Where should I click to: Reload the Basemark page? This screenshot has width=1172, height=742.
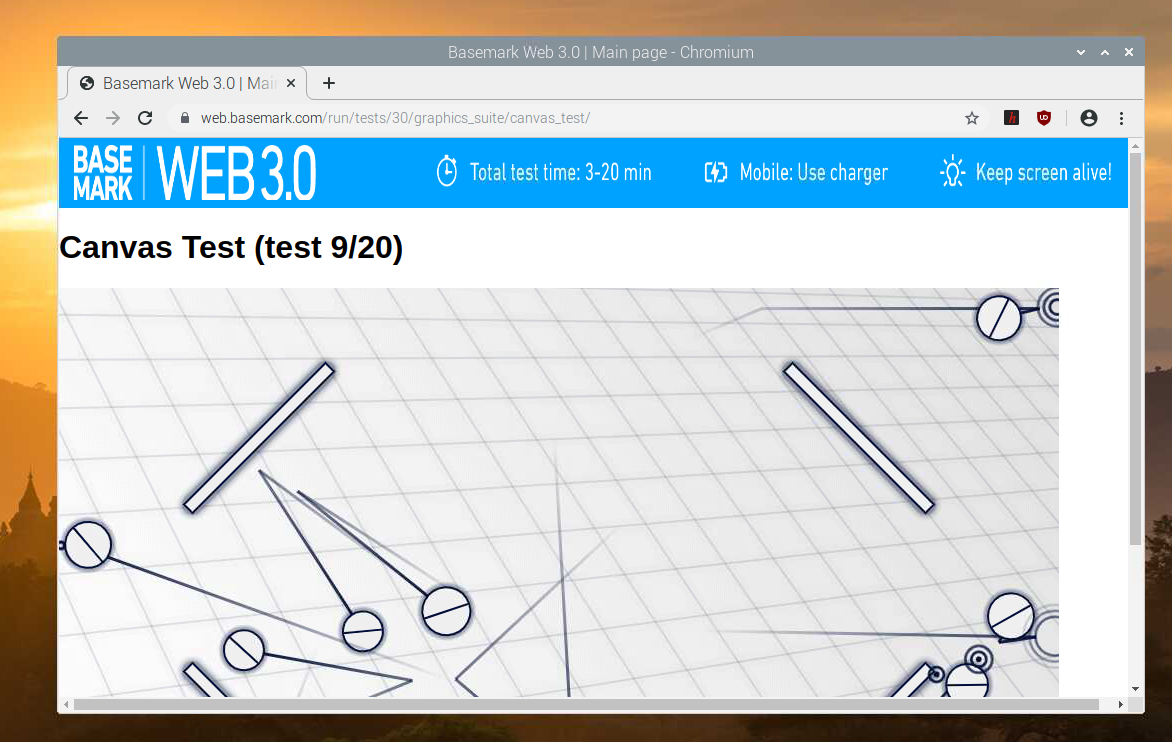tap(145, 118)
